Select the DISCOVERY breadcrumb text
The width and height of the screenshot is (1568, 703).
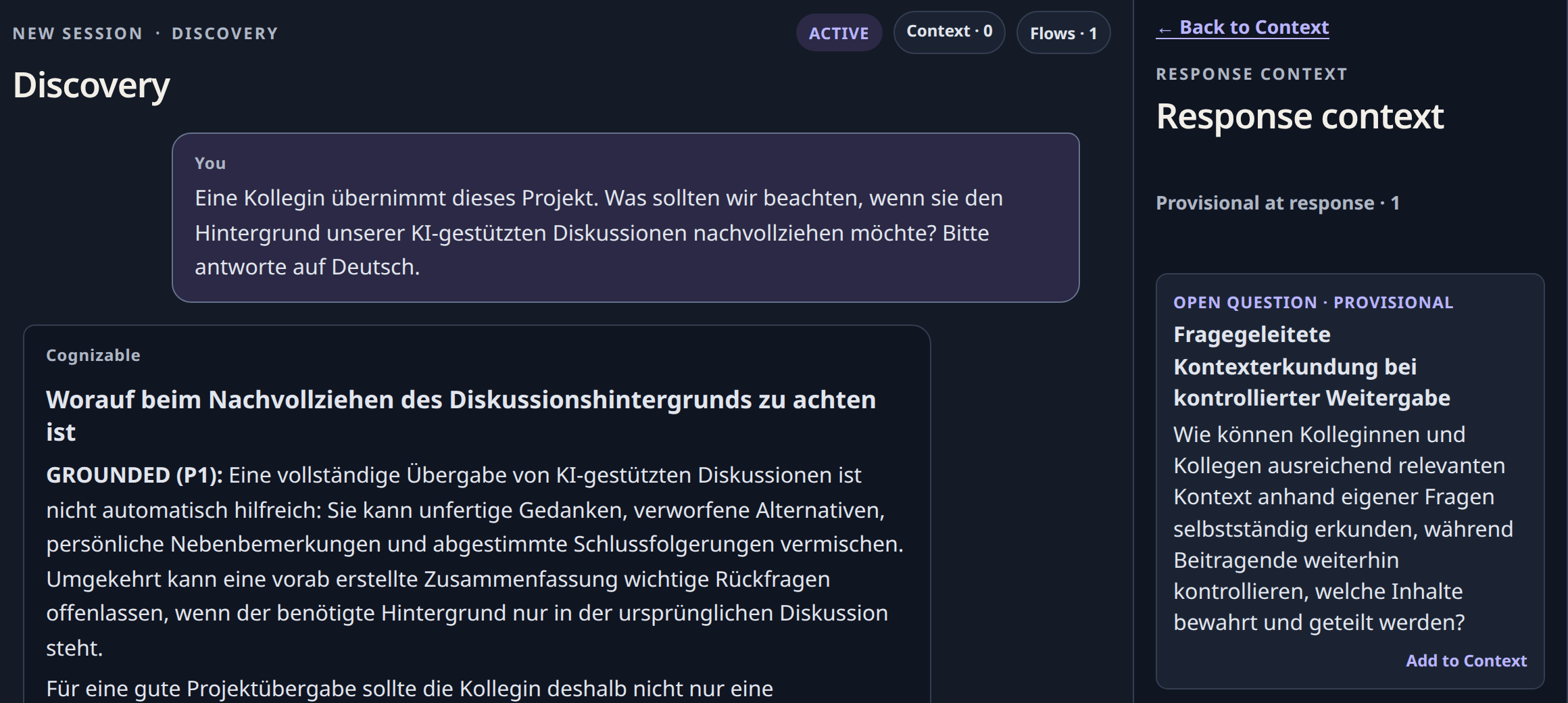click(x=225, y=33)
